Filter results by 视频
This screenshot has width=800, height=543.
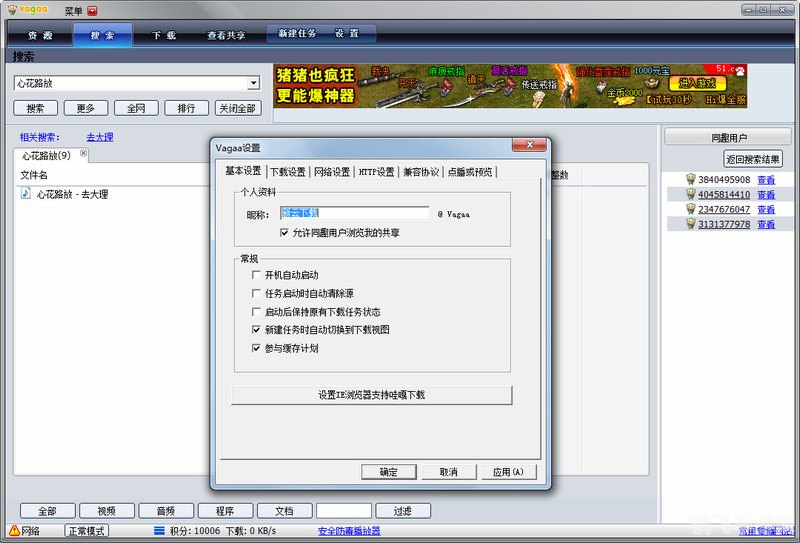point(107,511)
